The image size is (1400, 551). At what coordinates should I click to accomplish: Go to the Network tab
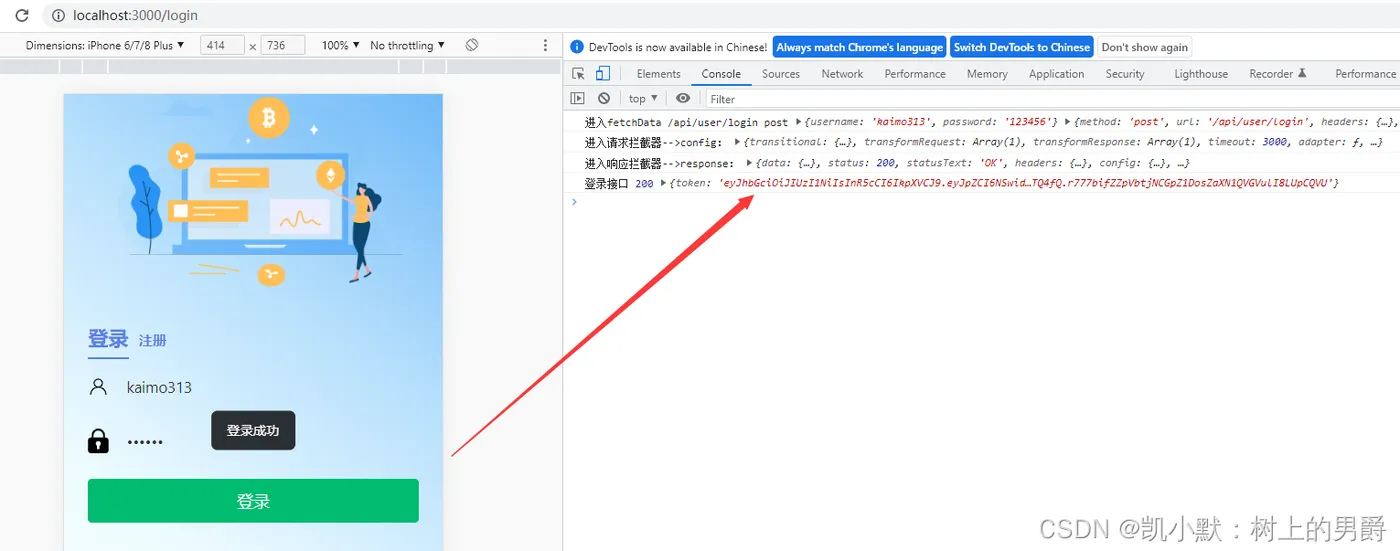click(842, 74)
